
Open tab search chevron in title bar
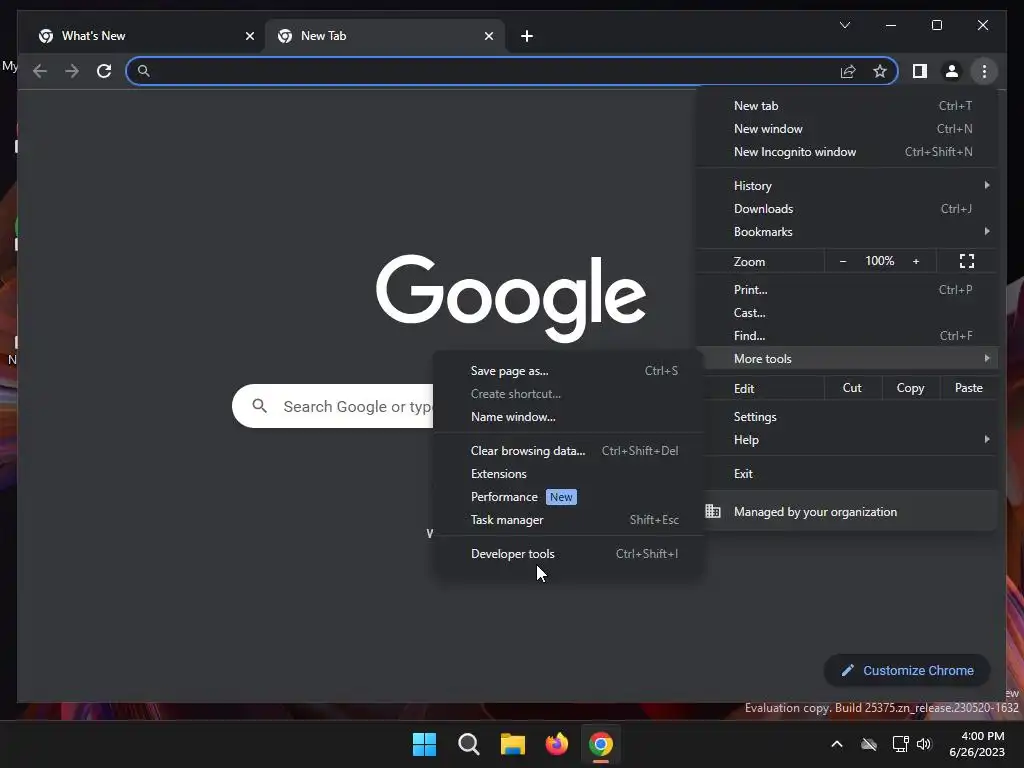point(844,25)
